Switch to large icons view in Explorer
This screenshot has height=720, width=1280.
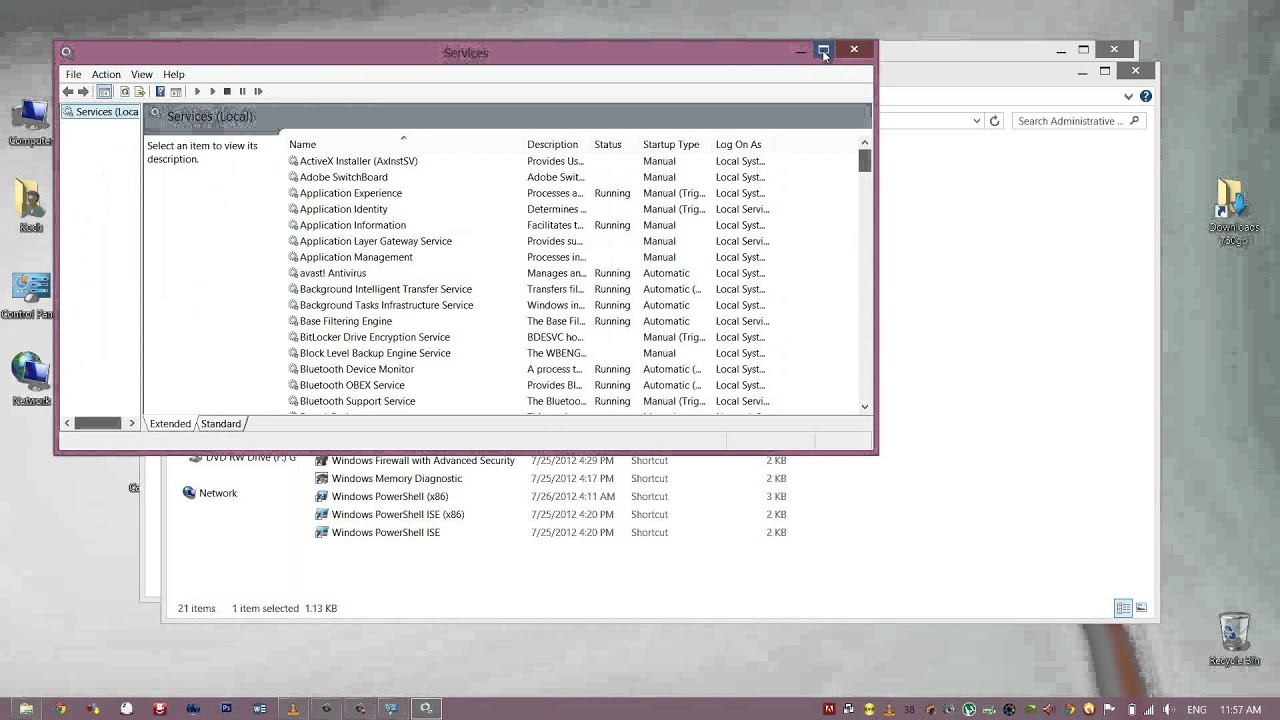1141,608
